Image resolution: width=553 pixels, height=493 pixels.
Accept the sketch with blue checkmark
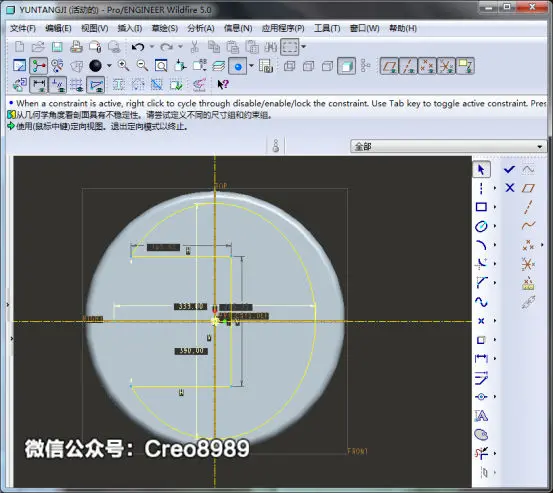(510, 169)
